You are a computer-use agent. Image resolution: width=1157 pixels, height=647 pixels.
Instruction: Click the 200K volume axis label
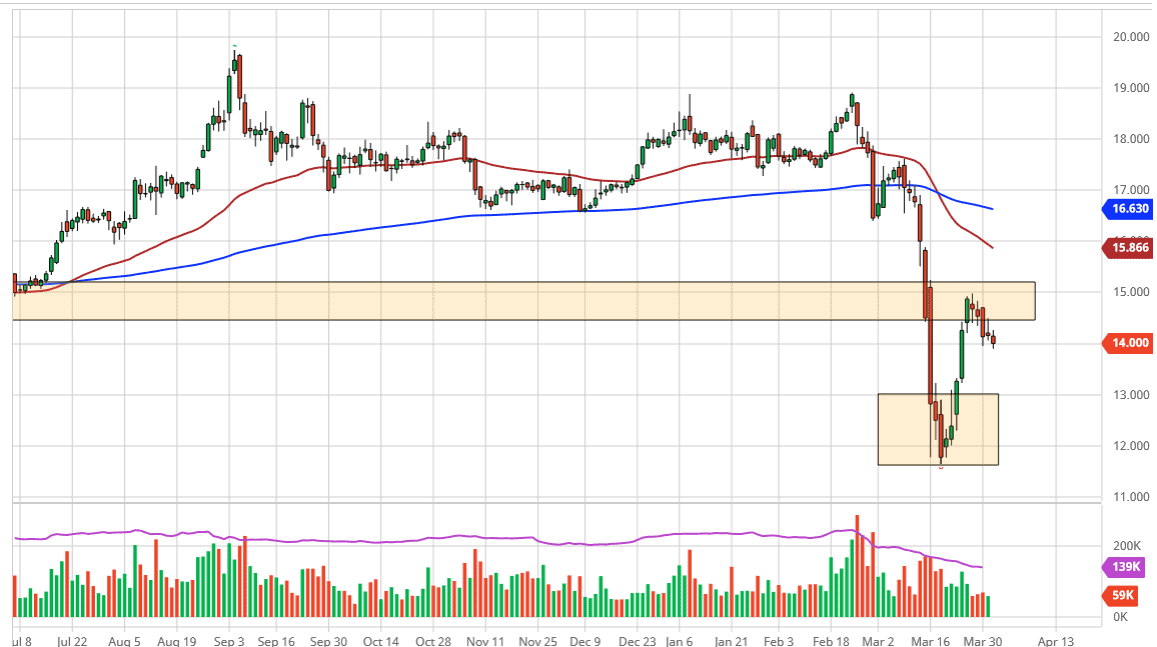[1127, 546]
